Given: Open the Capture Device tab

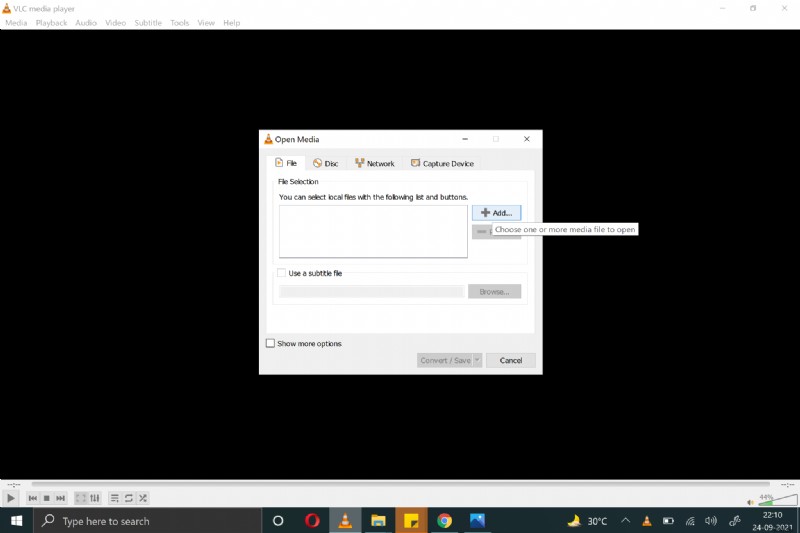Looking at the screenshot, I should click(x=442, y=163).
